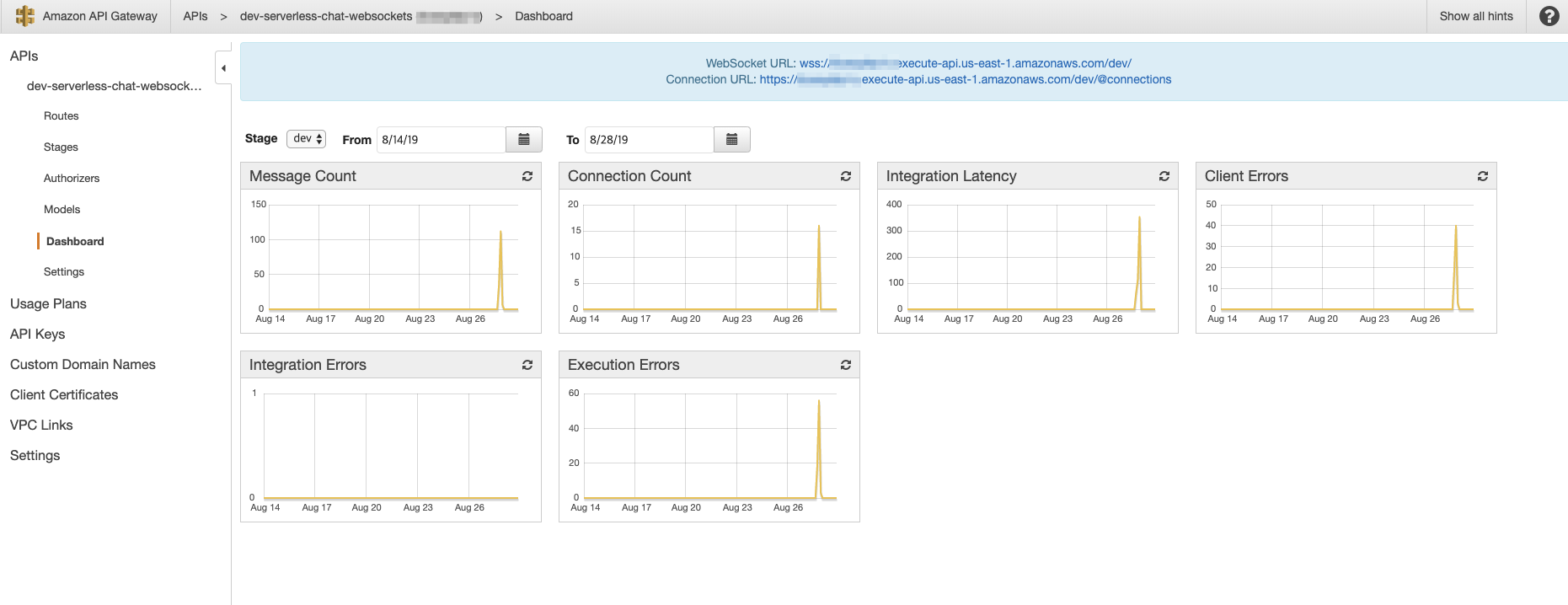Image resolution: width=1568 pixels, height=605 pixels.
Task: Refresh the Integration Errors chart
Action: tap(527, 365)
